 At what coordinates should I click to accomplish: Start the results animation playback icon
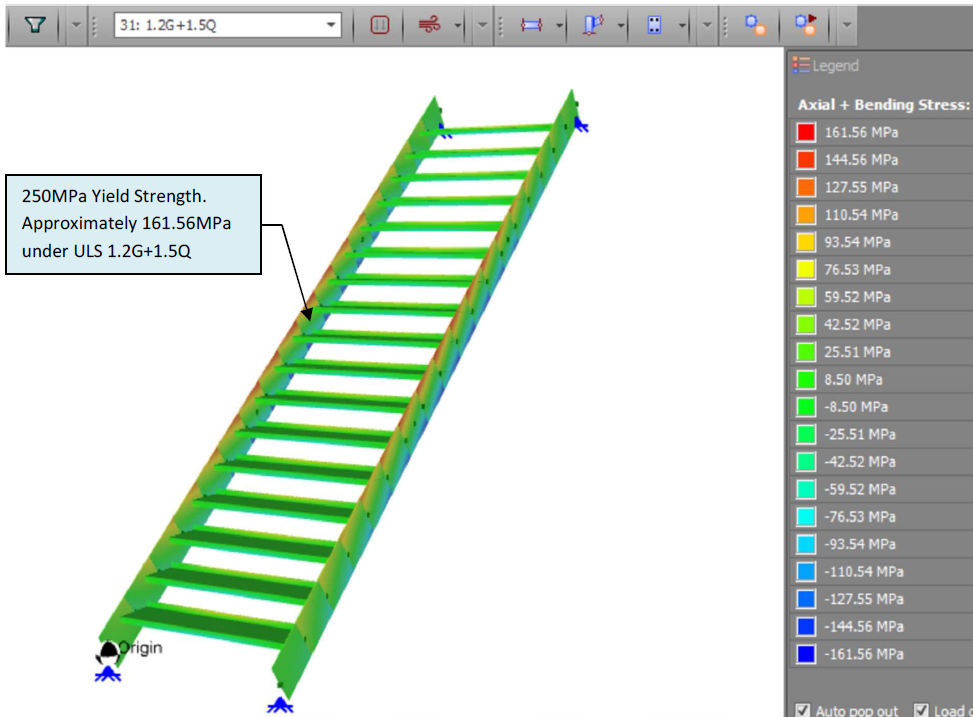coord(806,25)
